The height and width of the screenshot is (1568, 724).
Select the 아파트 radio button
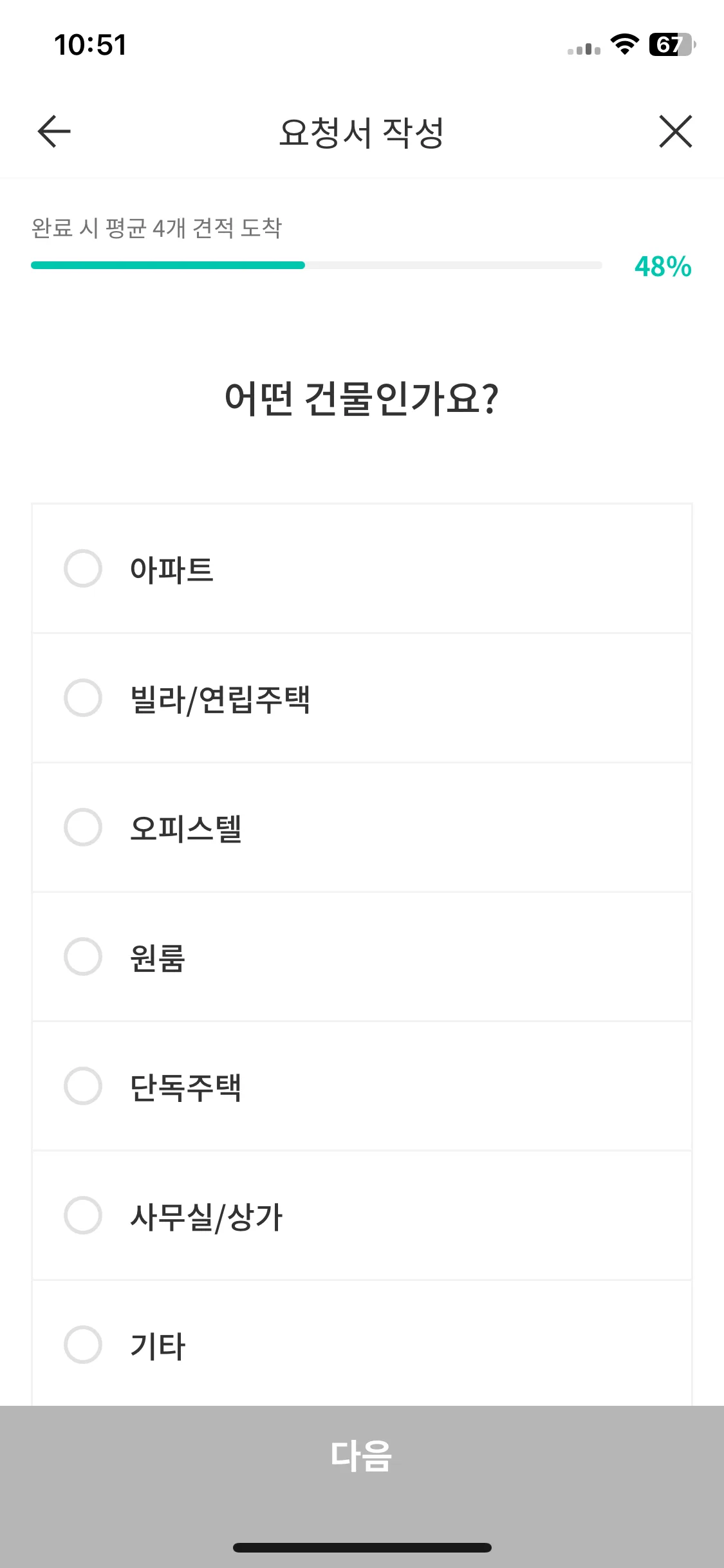tap(83, 568)
